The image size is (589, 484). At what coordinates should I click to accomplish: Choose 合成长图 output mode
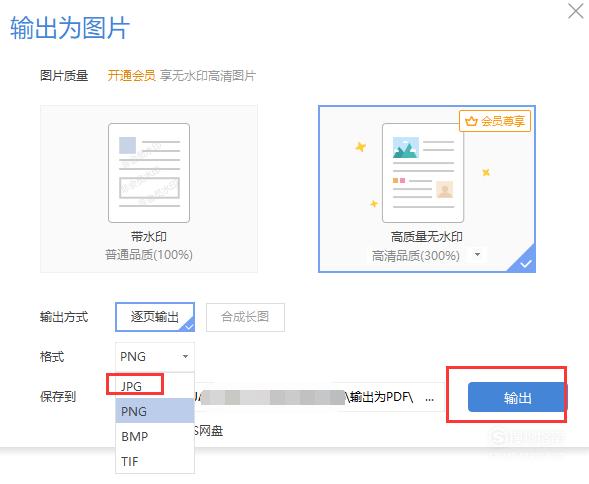(x=245, y=317)
